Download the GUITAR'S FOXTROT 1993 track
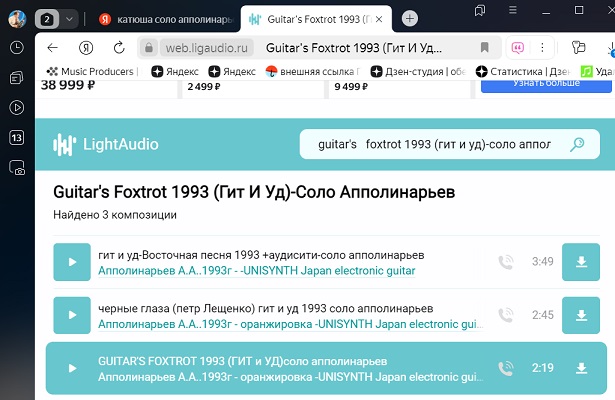 (581, 368)
